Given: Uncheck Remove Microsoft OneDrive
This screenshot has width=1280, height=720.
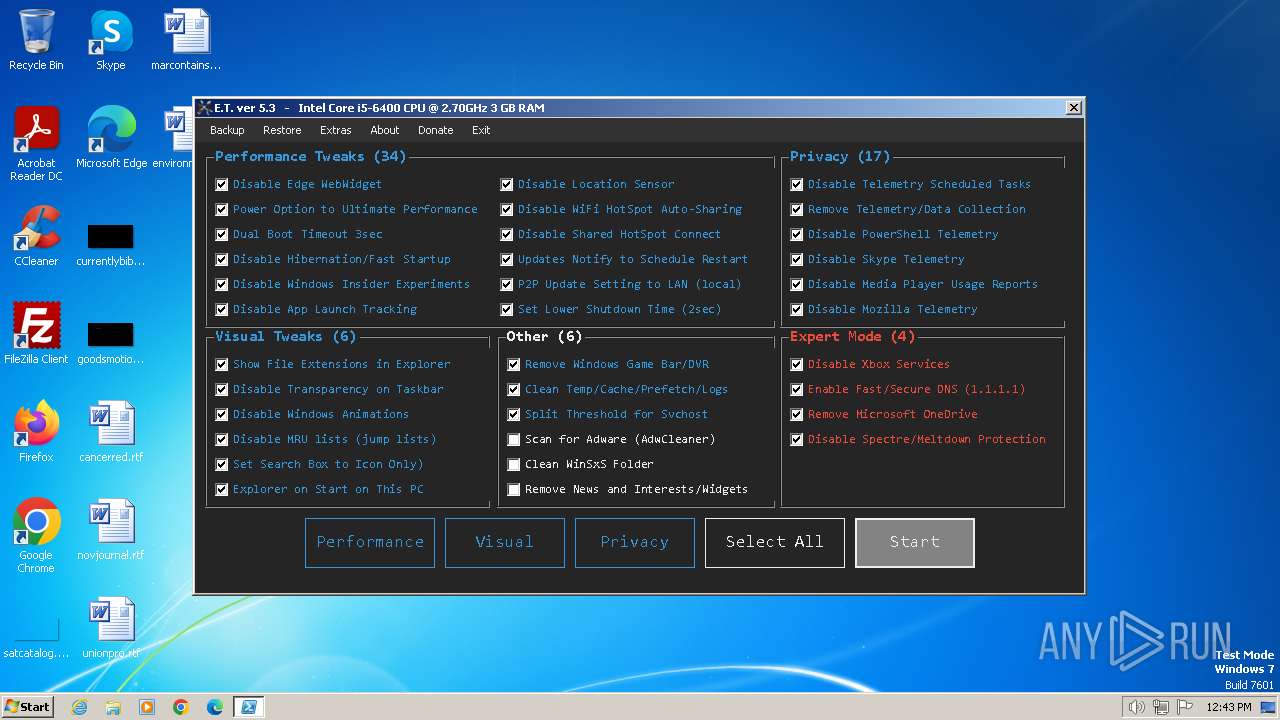Looking at the screenshot, I should click(x=797, y=415).
